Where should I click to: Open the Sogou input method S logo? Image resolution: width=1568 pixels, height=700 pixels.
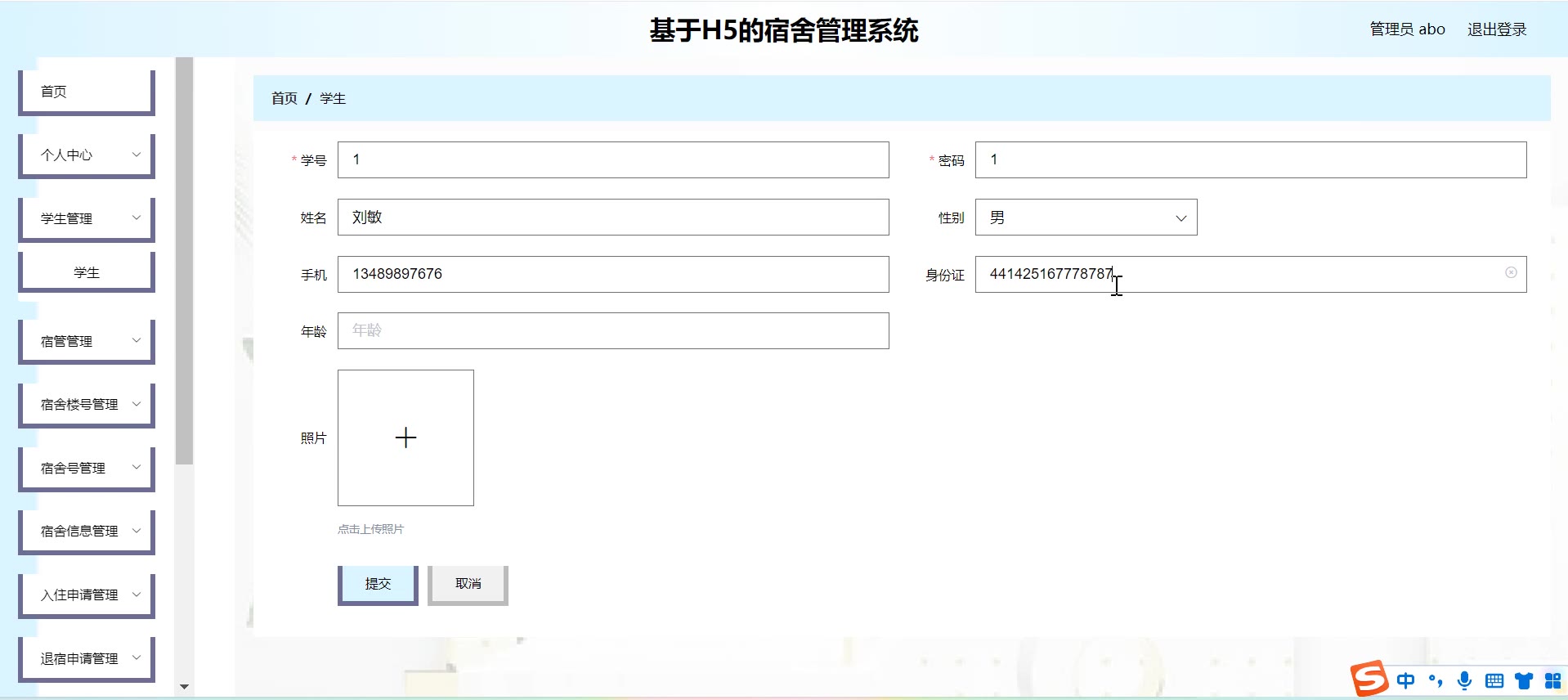(1369, 679)
